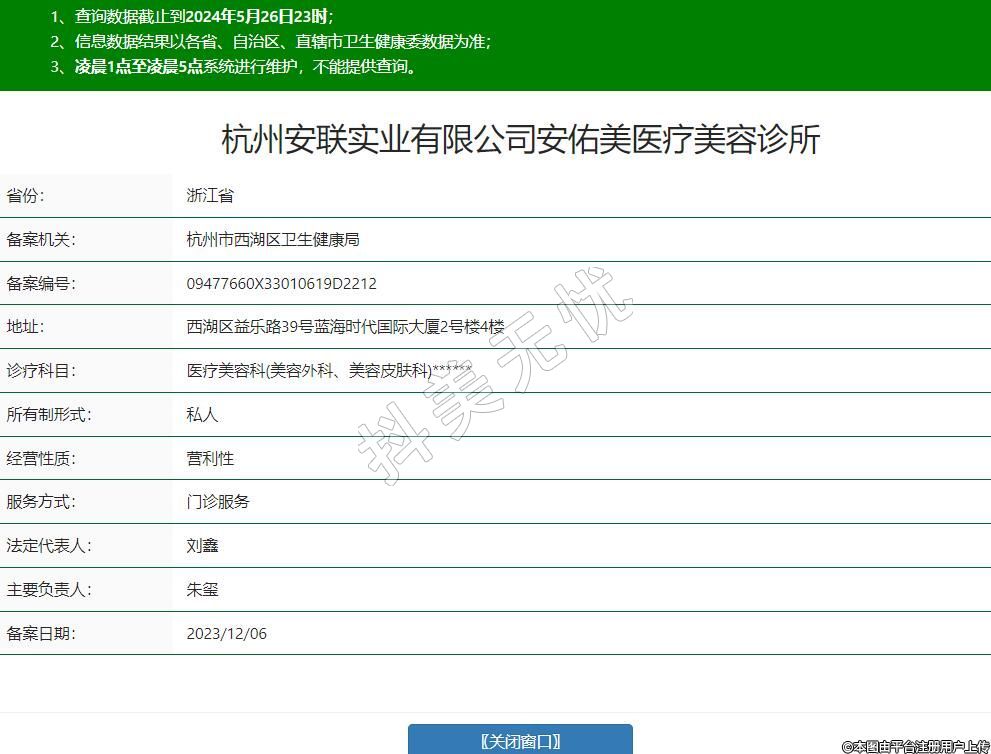
Task: Click the 备案编号 value 09477660X33010619D2212
Action: click(281, 284)
